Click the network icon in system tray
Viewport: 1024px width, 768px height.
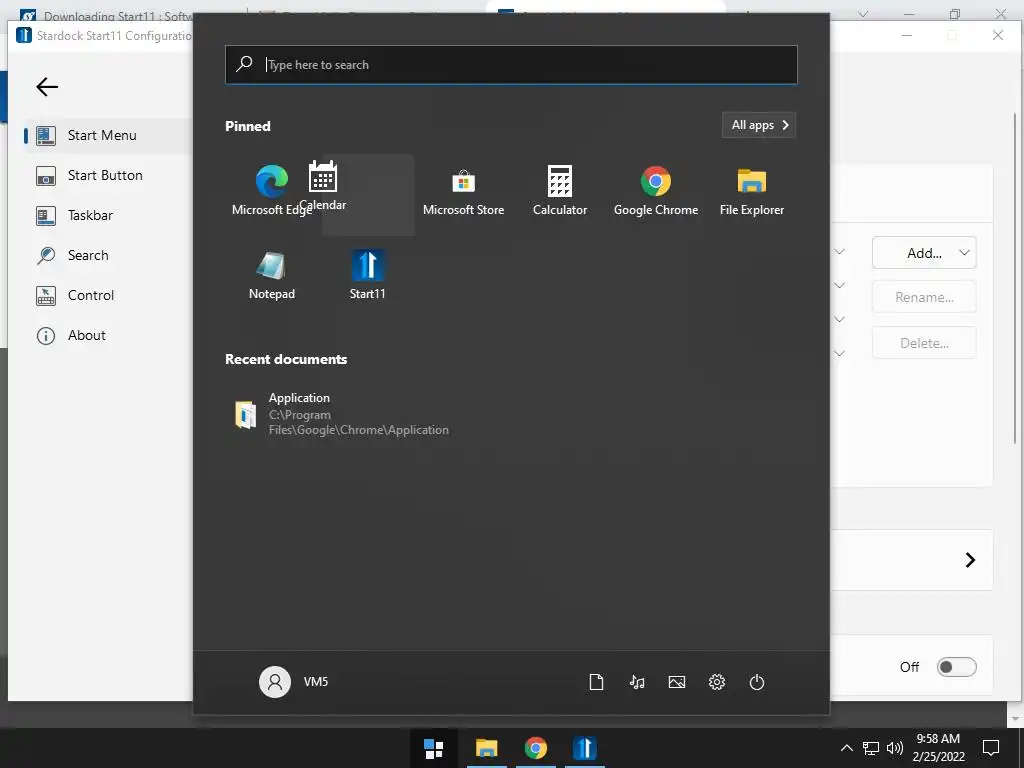[871, 748]
